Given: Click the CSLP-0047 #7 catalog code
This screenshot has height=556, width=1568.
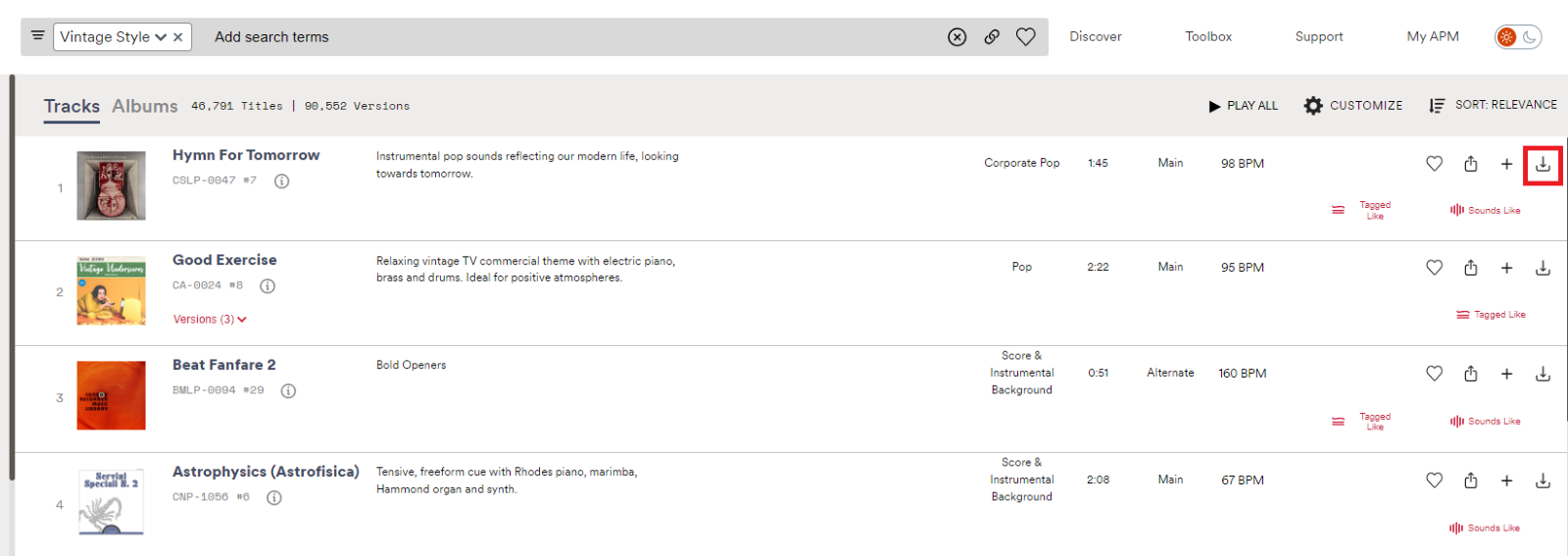Looking at the screenshot, I should click(x=215, y=180).
